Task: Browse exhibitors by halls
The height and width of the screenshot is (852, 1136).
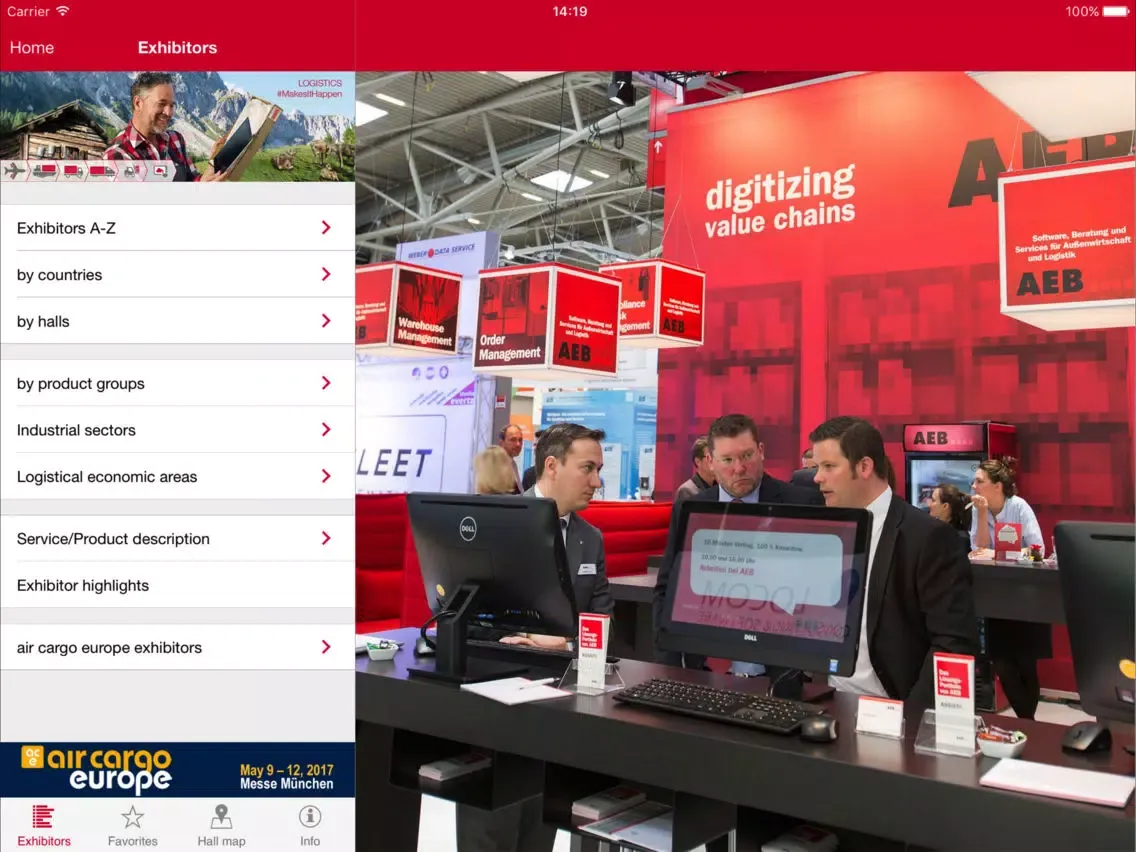Action: pyautogui.click(x=178, y=321)
